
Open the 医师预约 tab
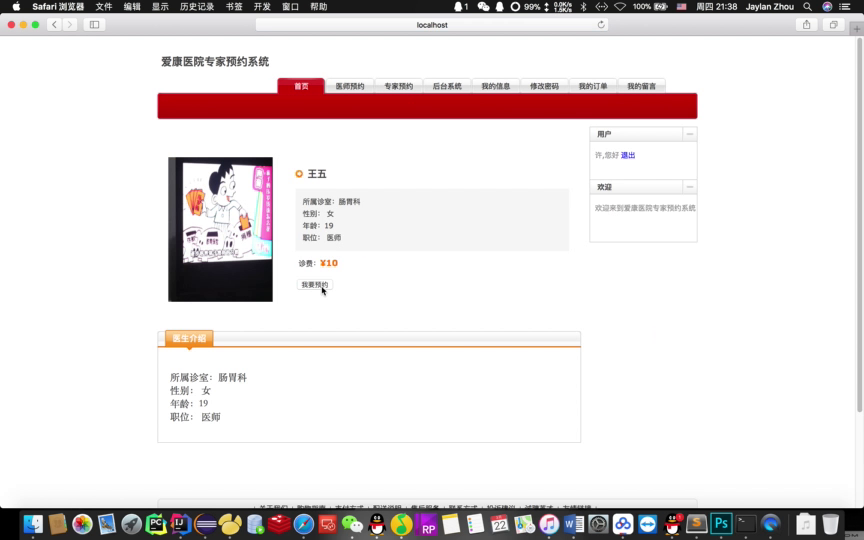[x=349, y=86]
